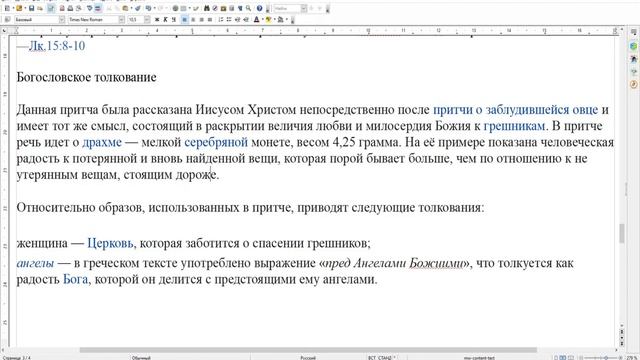Toggle Italic formatting
Image resolution: width=640 pixels, height=360 pixels.
pyautogui.click(x=165, y=20)
